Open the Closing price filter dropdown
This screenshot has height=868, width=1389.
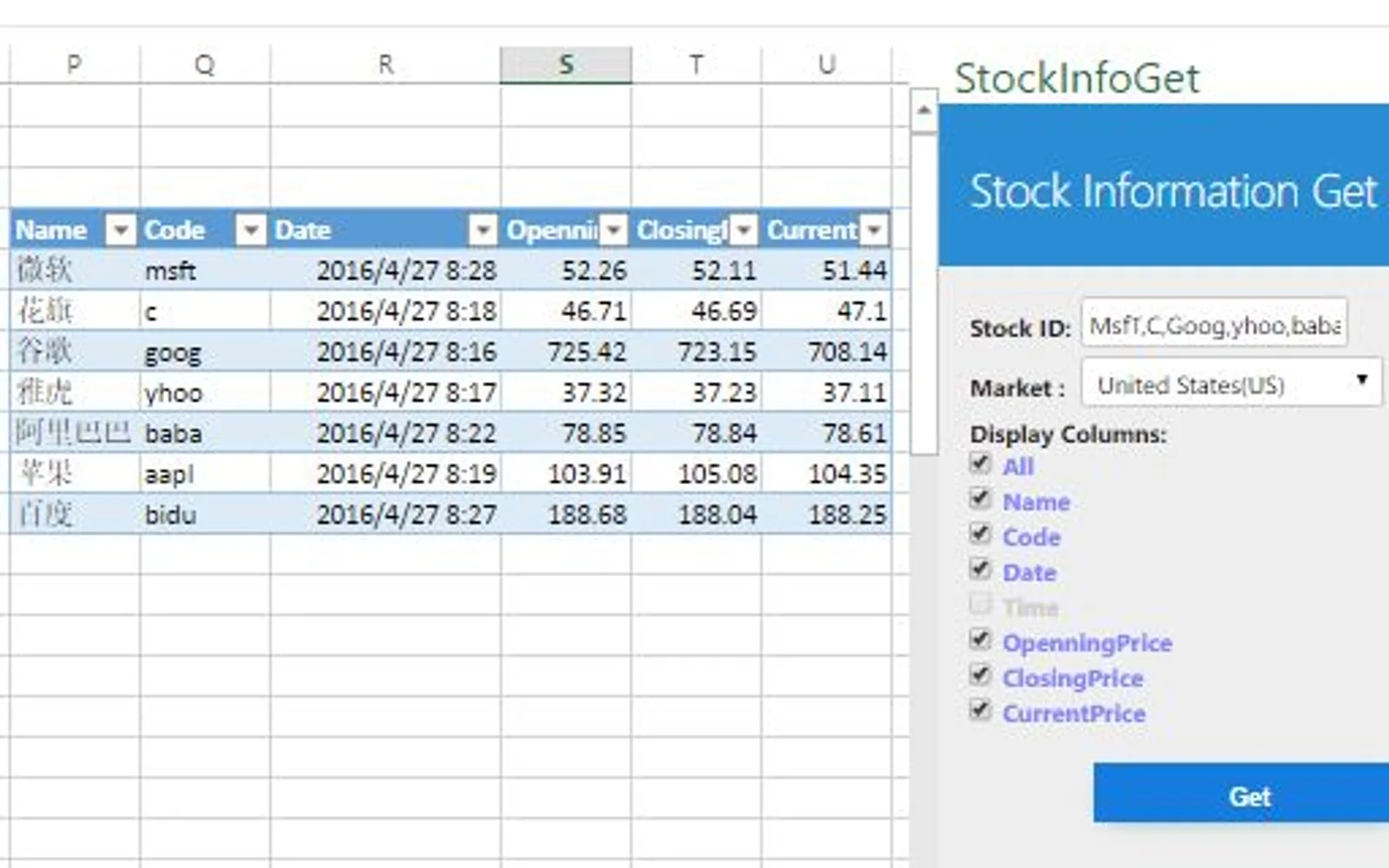pyautogui.click(x=744, y=230)
